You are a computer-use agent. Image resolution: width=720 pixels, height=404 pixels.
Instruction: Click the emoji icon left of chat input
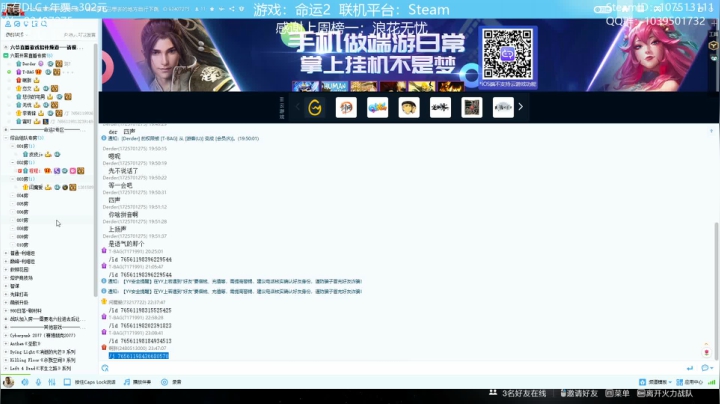coord(105,368)
